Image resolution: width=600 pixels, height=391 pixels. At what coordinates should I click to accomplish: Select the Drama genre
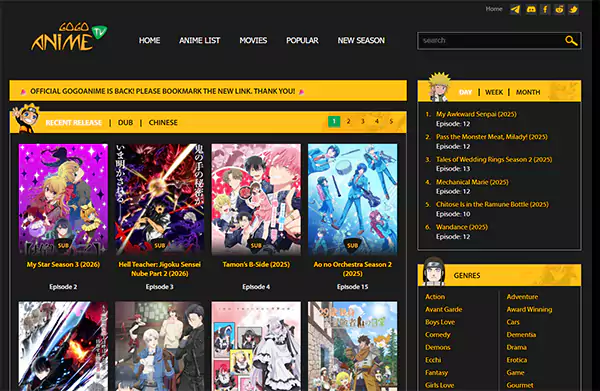point(517,347)
